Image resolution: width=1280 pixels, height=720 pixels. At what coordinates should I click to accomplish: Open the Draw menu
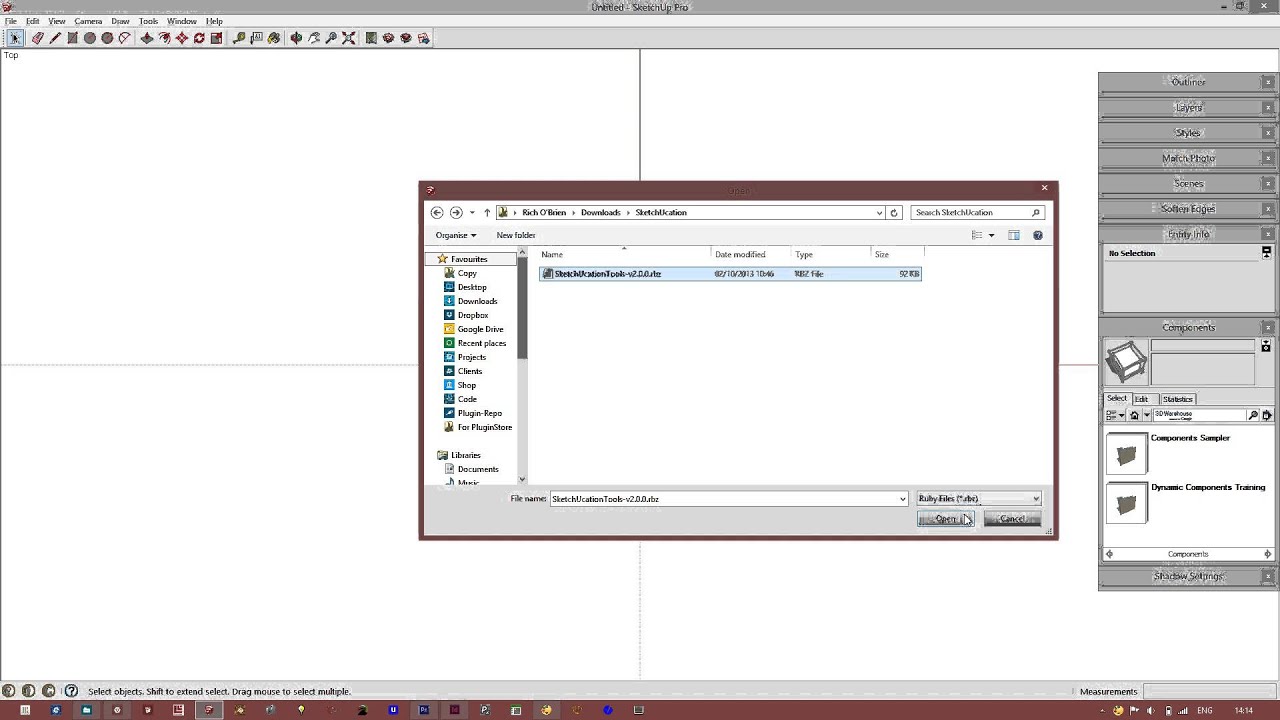click(120, 21)
